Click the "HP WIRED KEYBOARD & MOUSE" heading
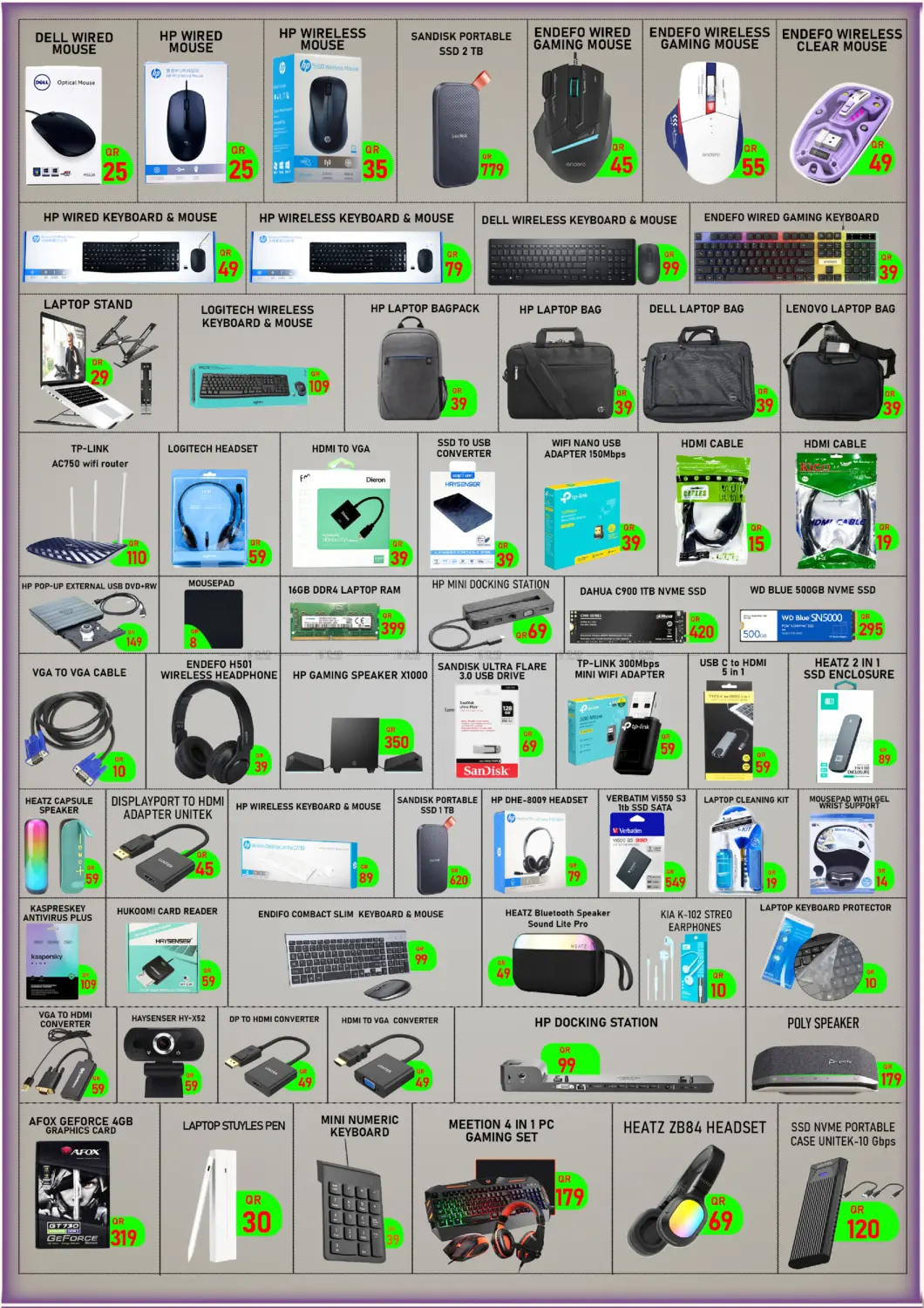The image size is (924, 1308). pyautogui.click(x=131, y=217)
